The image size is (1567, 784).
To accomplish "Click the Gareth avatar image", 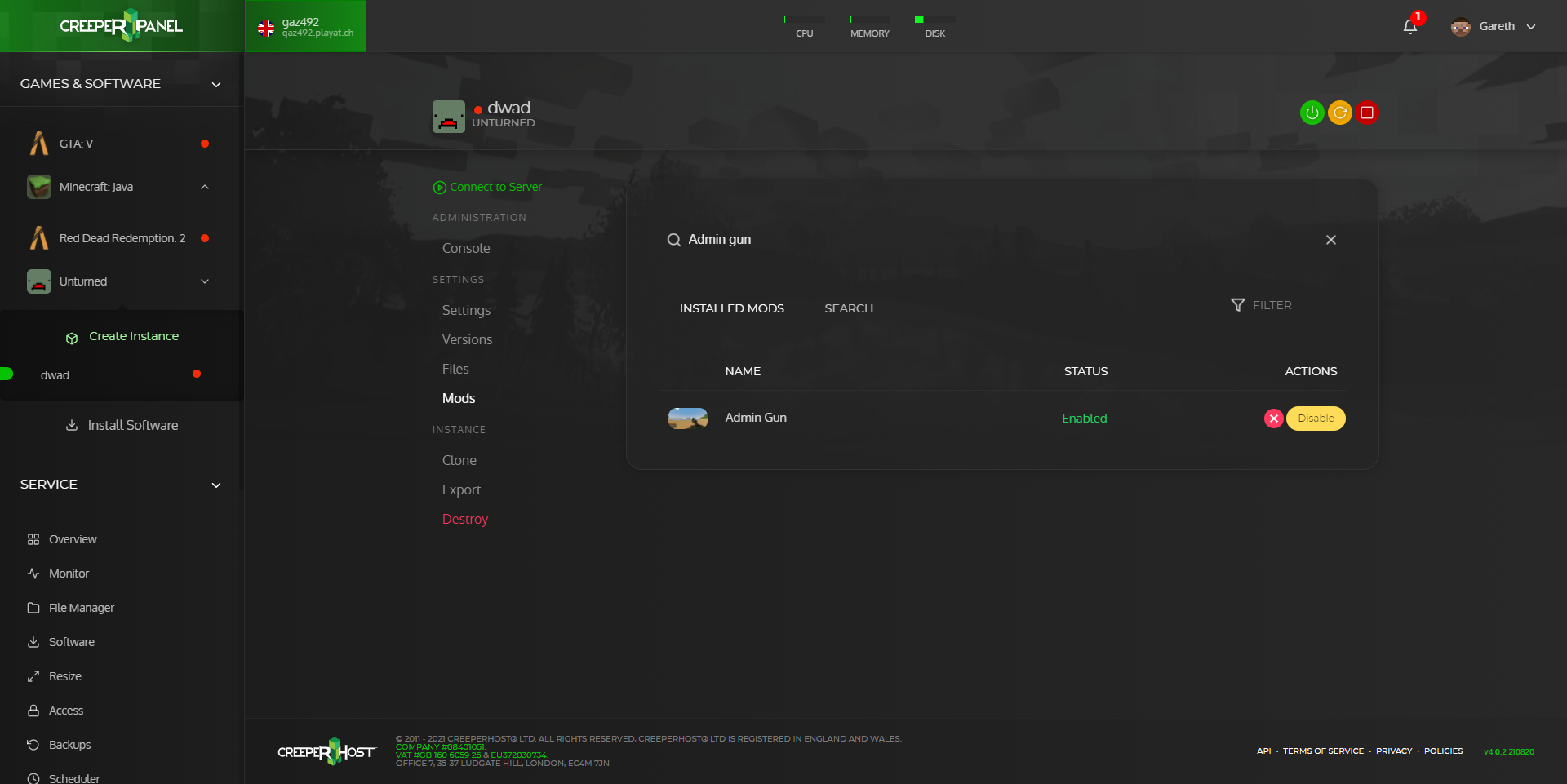I will coord(1460,27).
